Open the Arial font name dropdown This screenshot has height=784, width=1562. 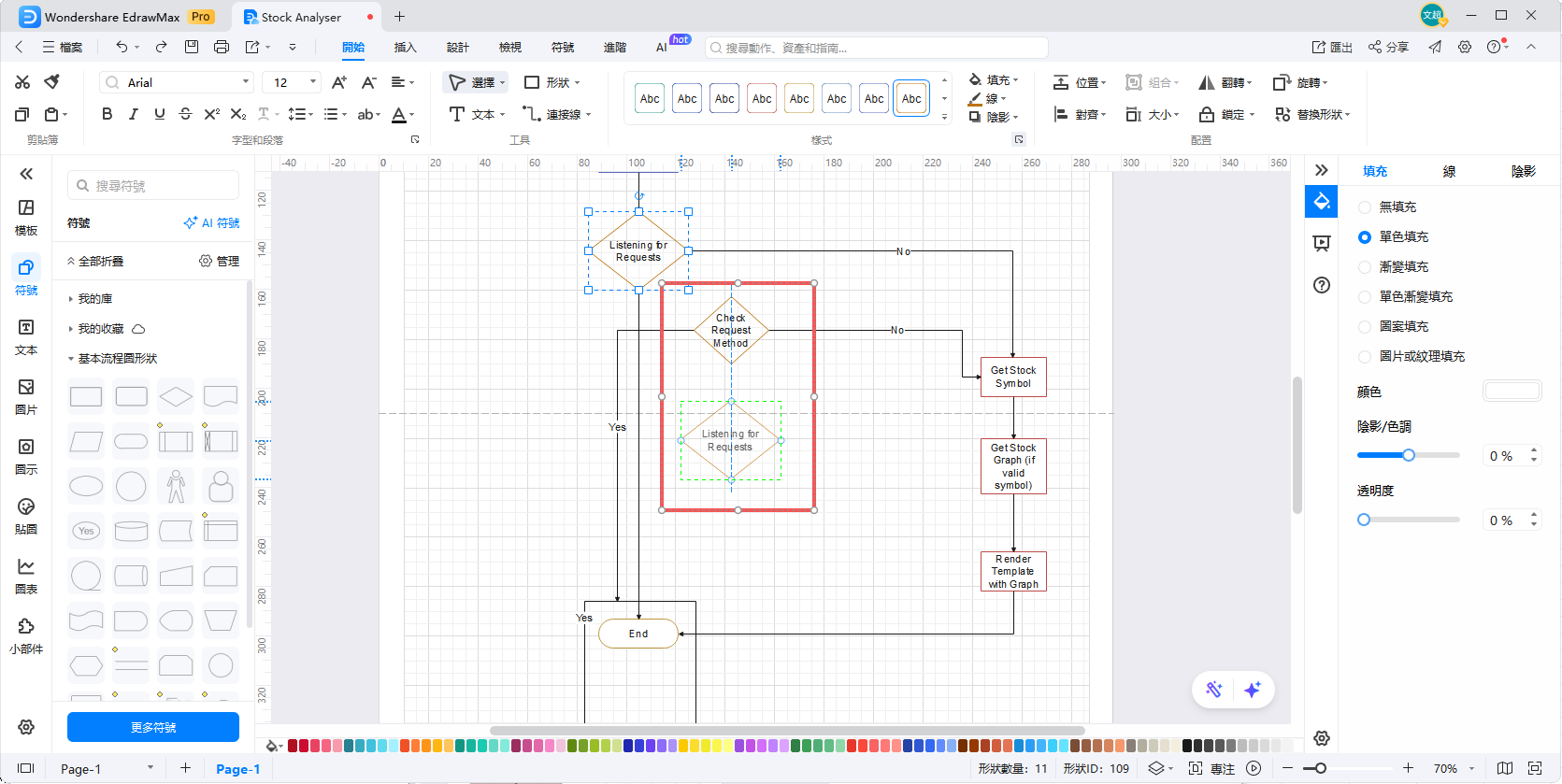176,82
